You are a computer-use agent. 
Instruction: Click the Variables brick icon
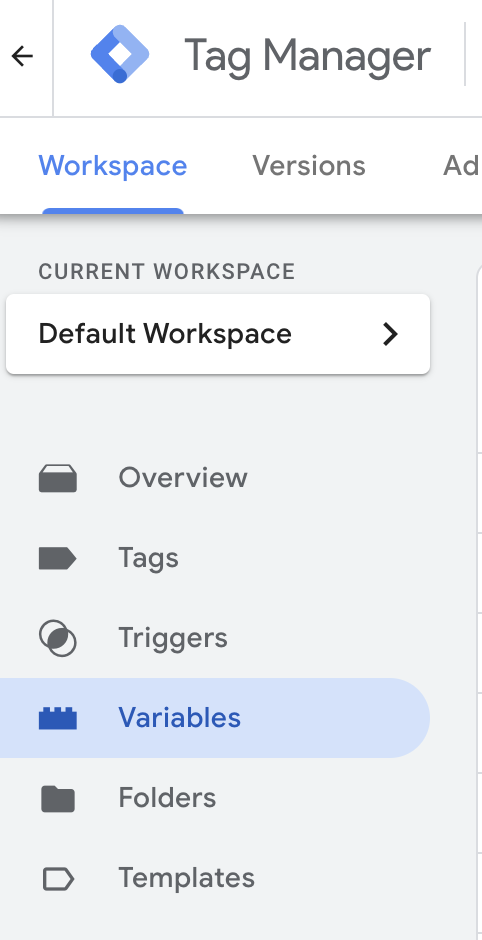click(x=58, y=718)
